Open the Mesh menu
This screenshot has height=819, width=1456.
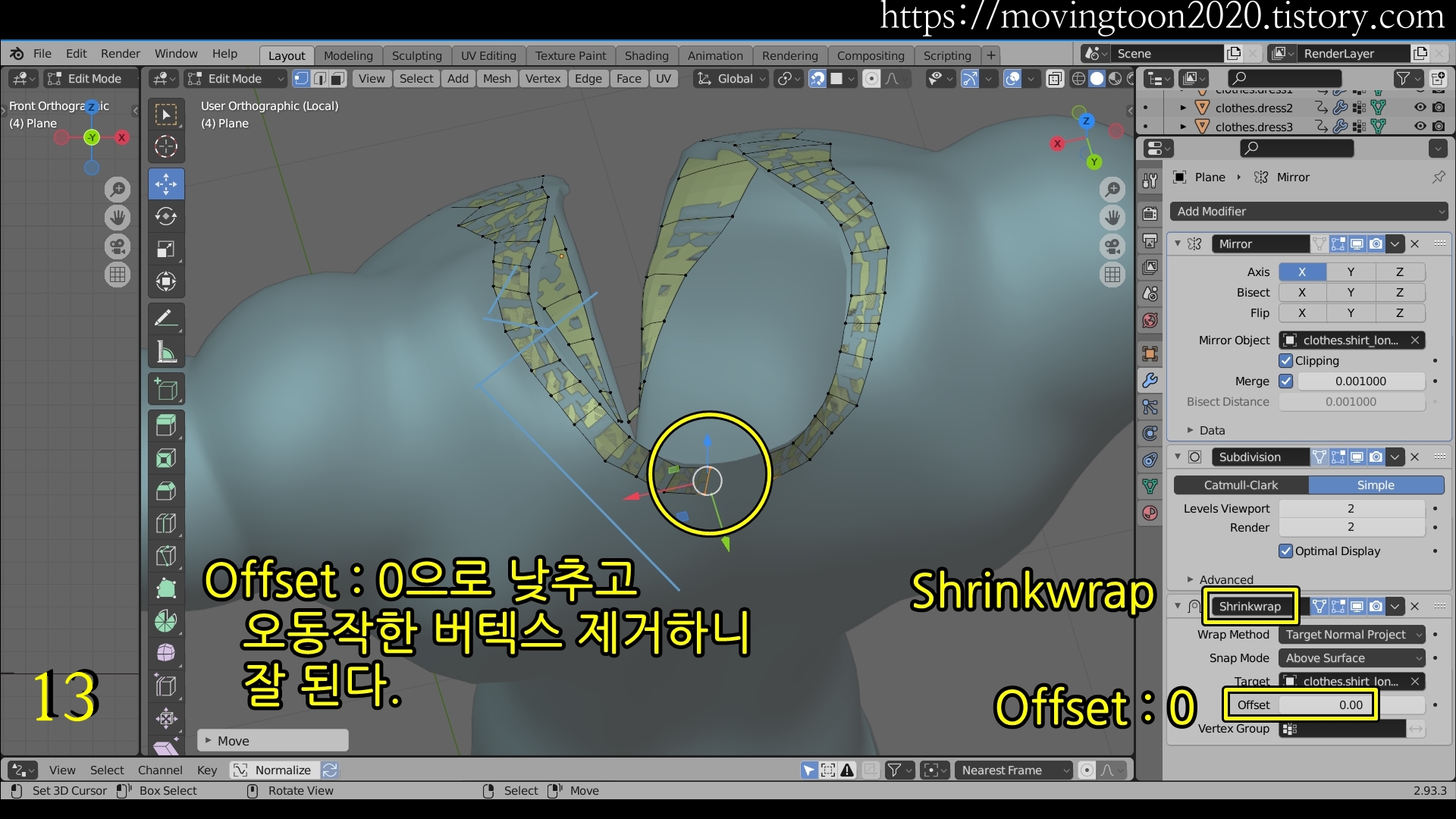click(497, 79)
